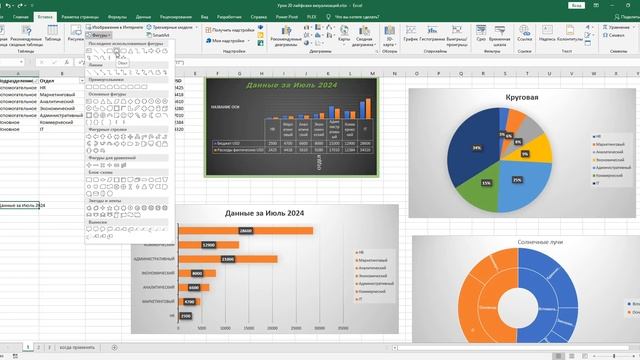
Task: Click the fx insert function icon
Action: [x=67, y=62]
